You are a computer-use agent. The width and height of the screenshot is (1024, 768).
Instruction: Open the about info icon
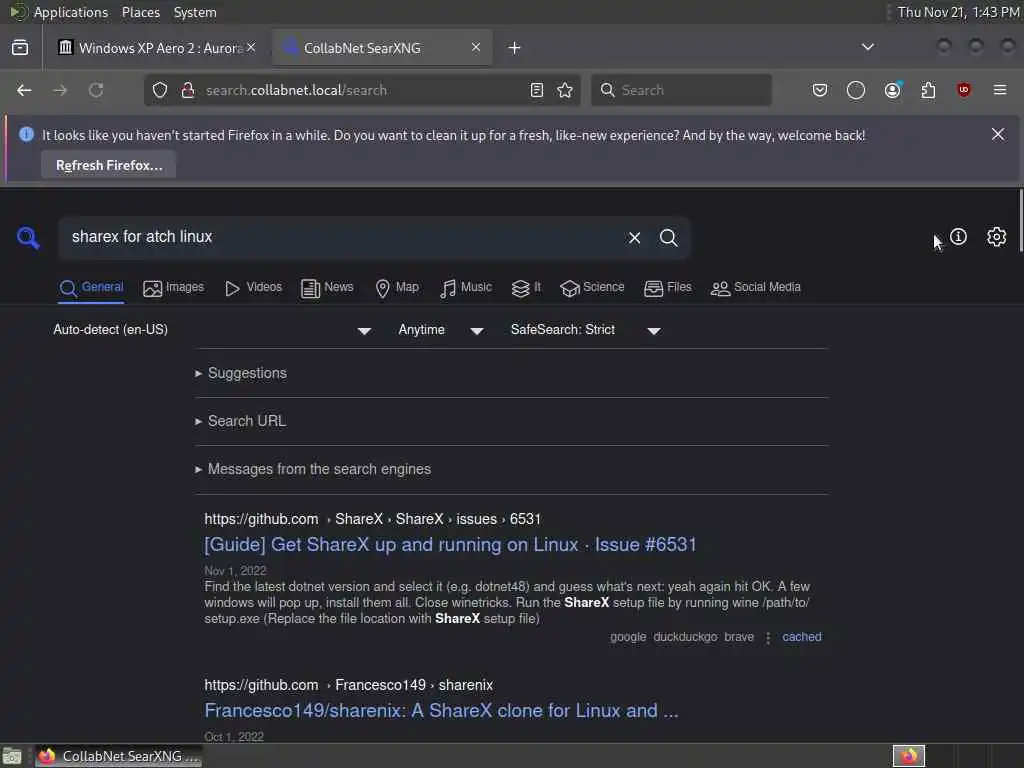click(x=958, y=236)
